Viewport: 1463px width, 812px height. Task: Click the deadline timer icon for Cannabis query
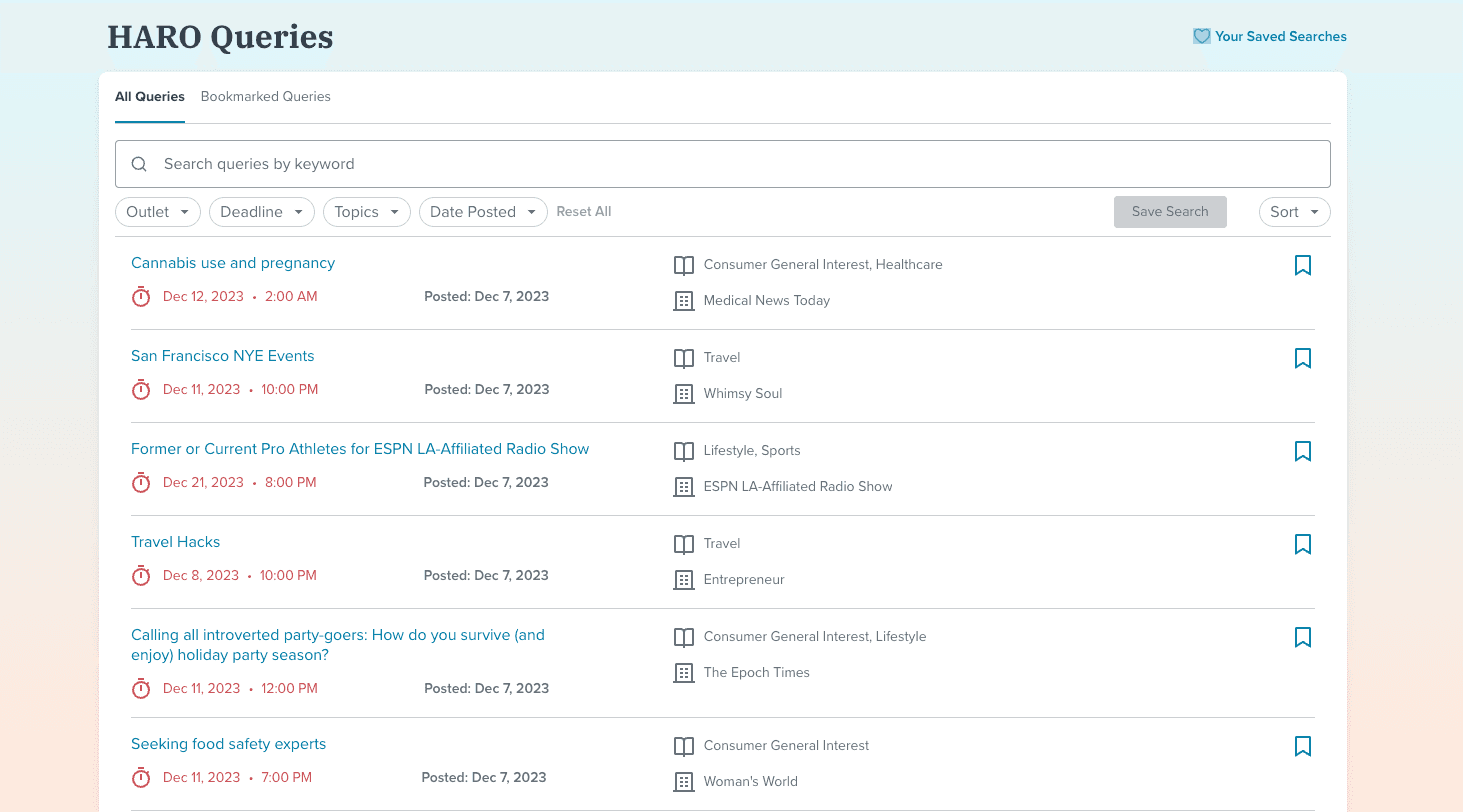pos(141,297)
